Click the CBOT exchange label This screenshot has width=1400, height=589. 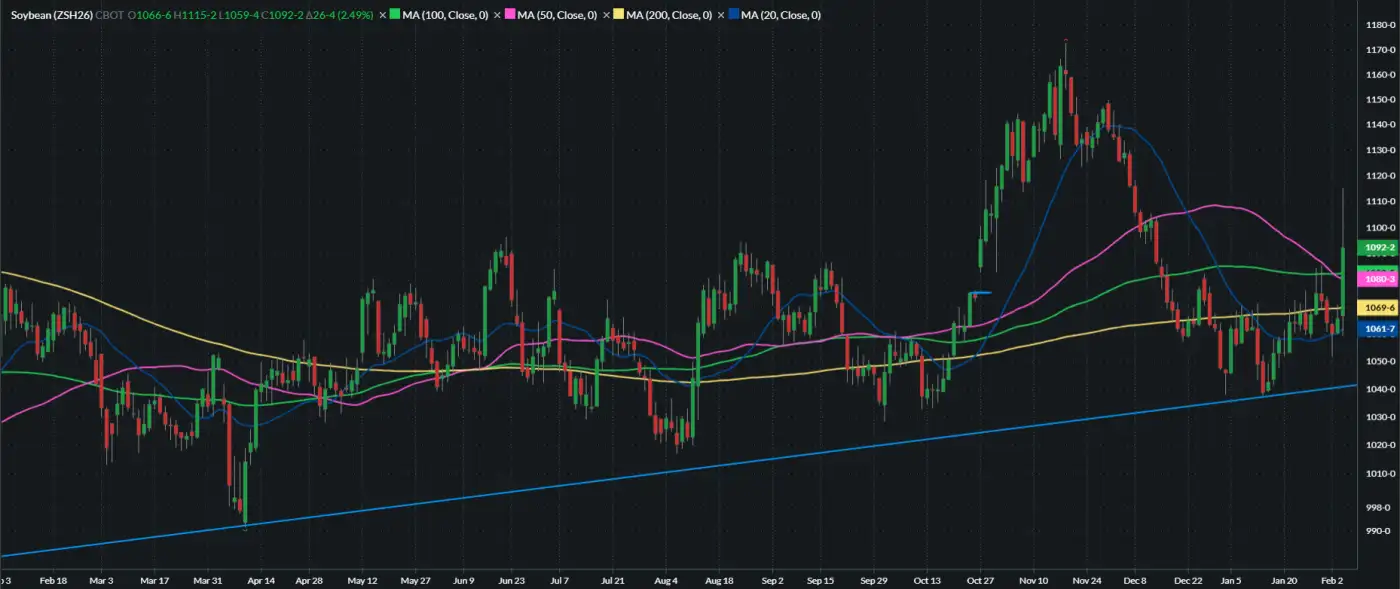(x=110, y=16)
